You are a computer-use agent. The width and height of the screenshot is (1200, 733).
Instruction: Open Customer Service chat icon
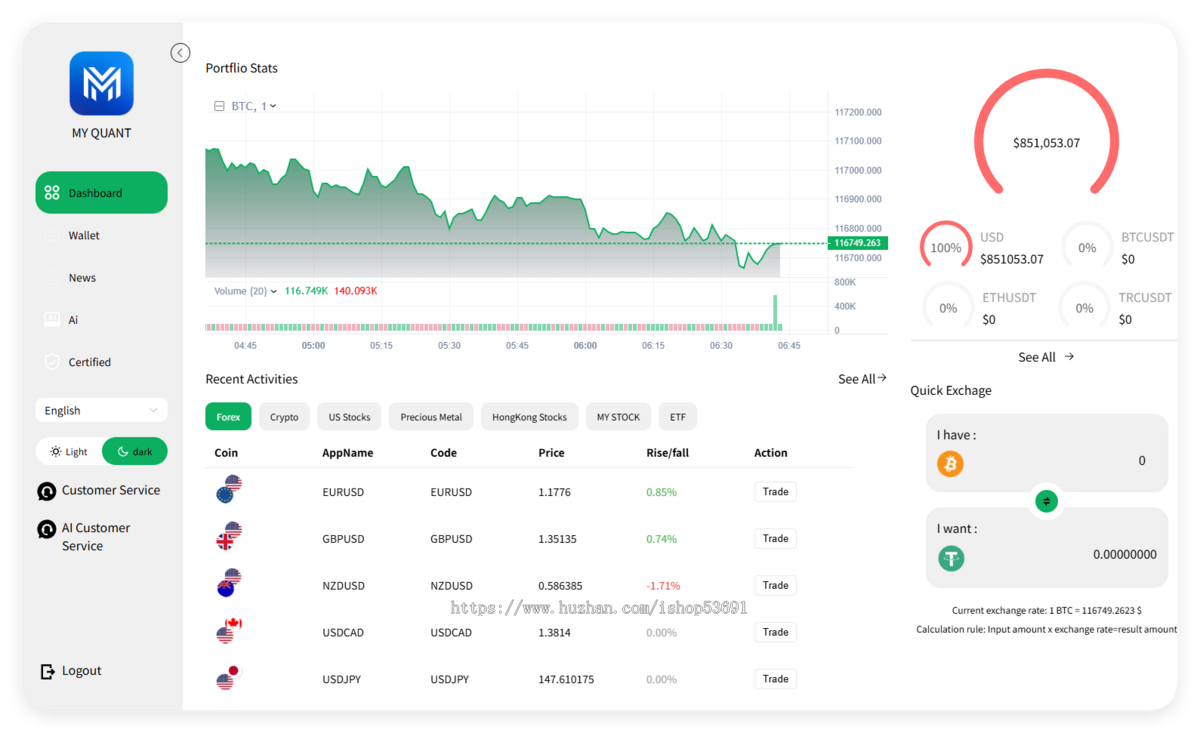46,491
